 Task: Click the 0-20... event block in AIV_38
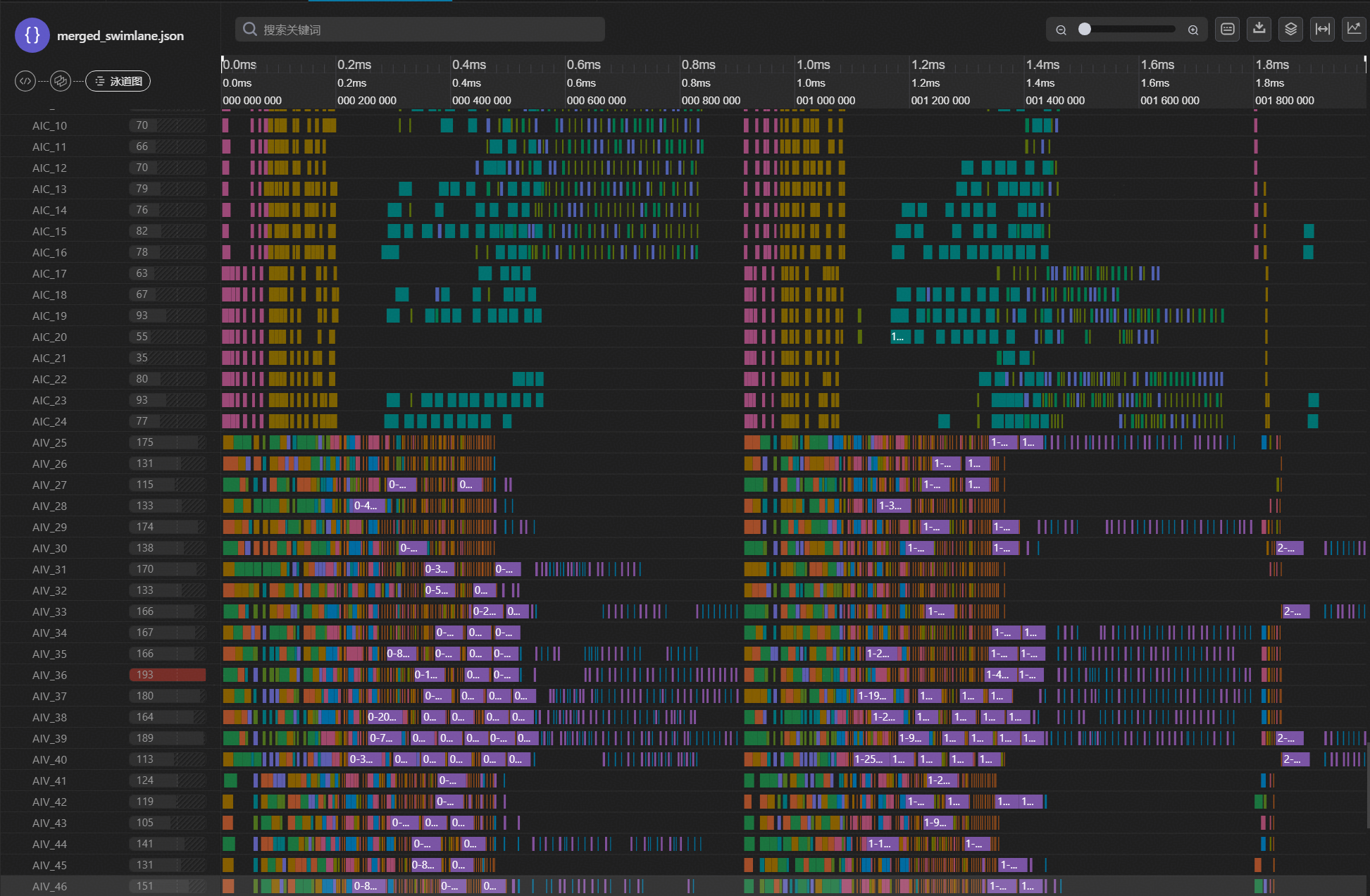pos(385,717)
